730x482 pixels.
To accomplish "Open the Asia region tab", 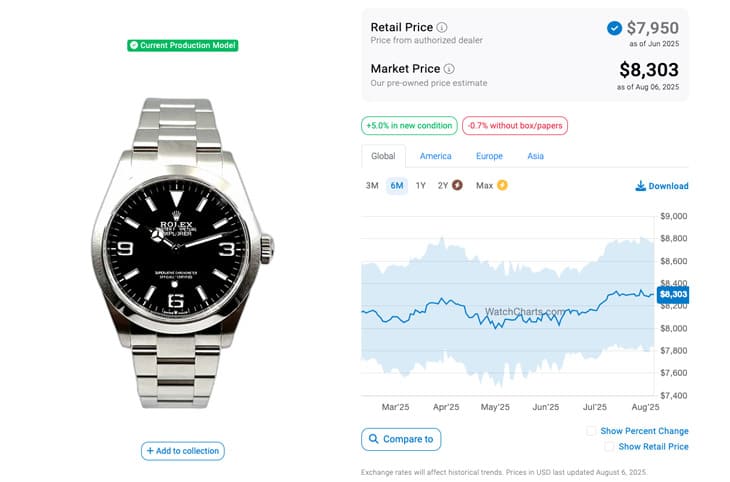I will pos(535,156).
